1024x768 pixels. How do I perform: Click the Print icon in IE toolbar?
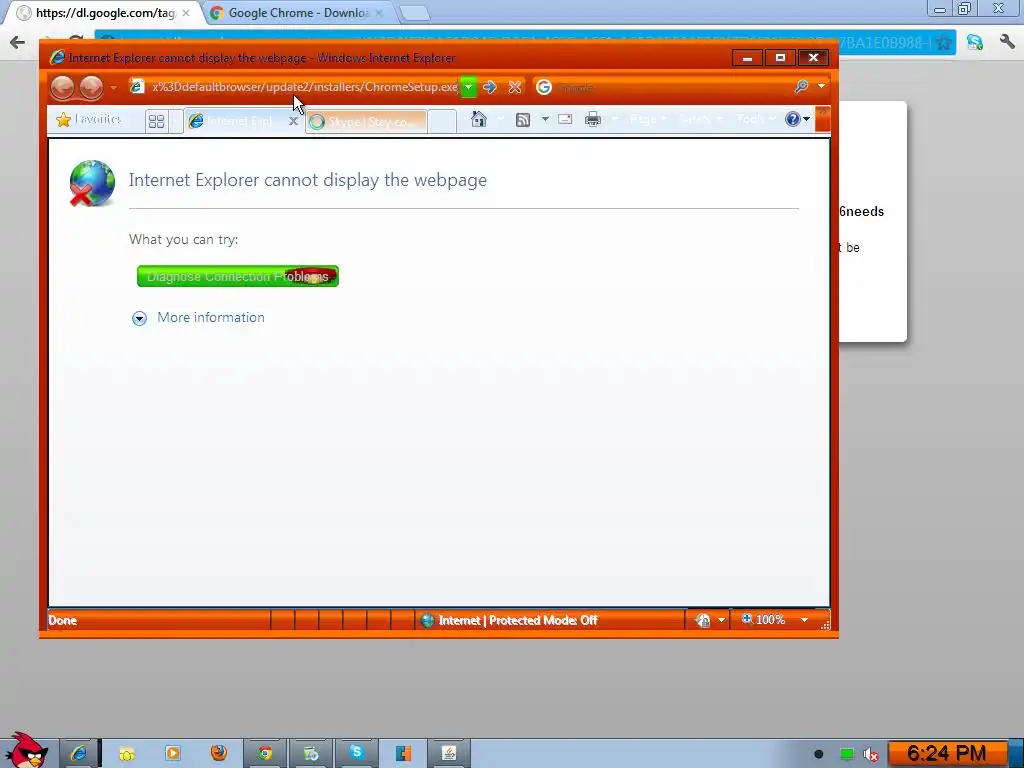coord(593,120)
